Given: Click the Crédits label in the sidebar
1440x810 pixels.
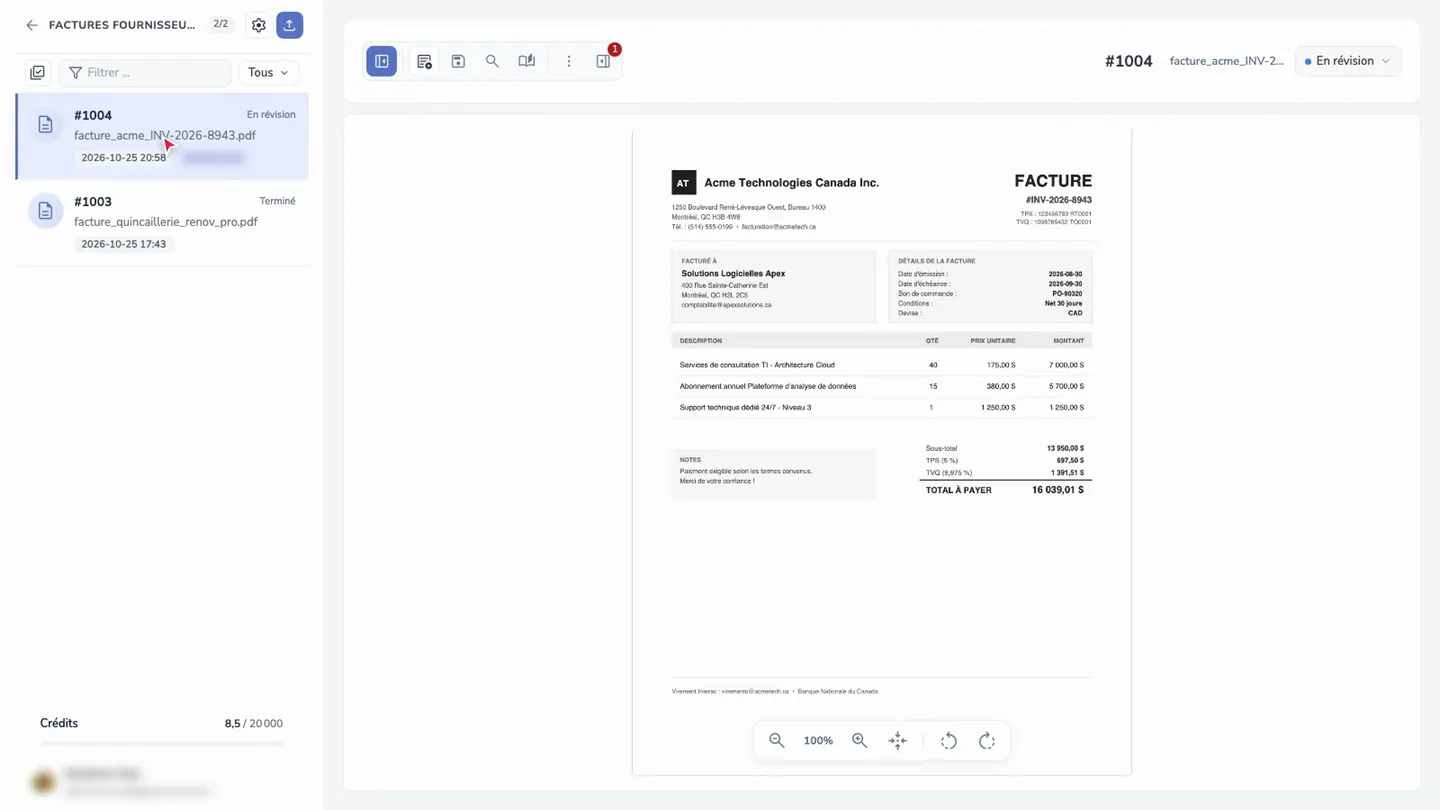Looking at the screenshot, I should [59, 723].
